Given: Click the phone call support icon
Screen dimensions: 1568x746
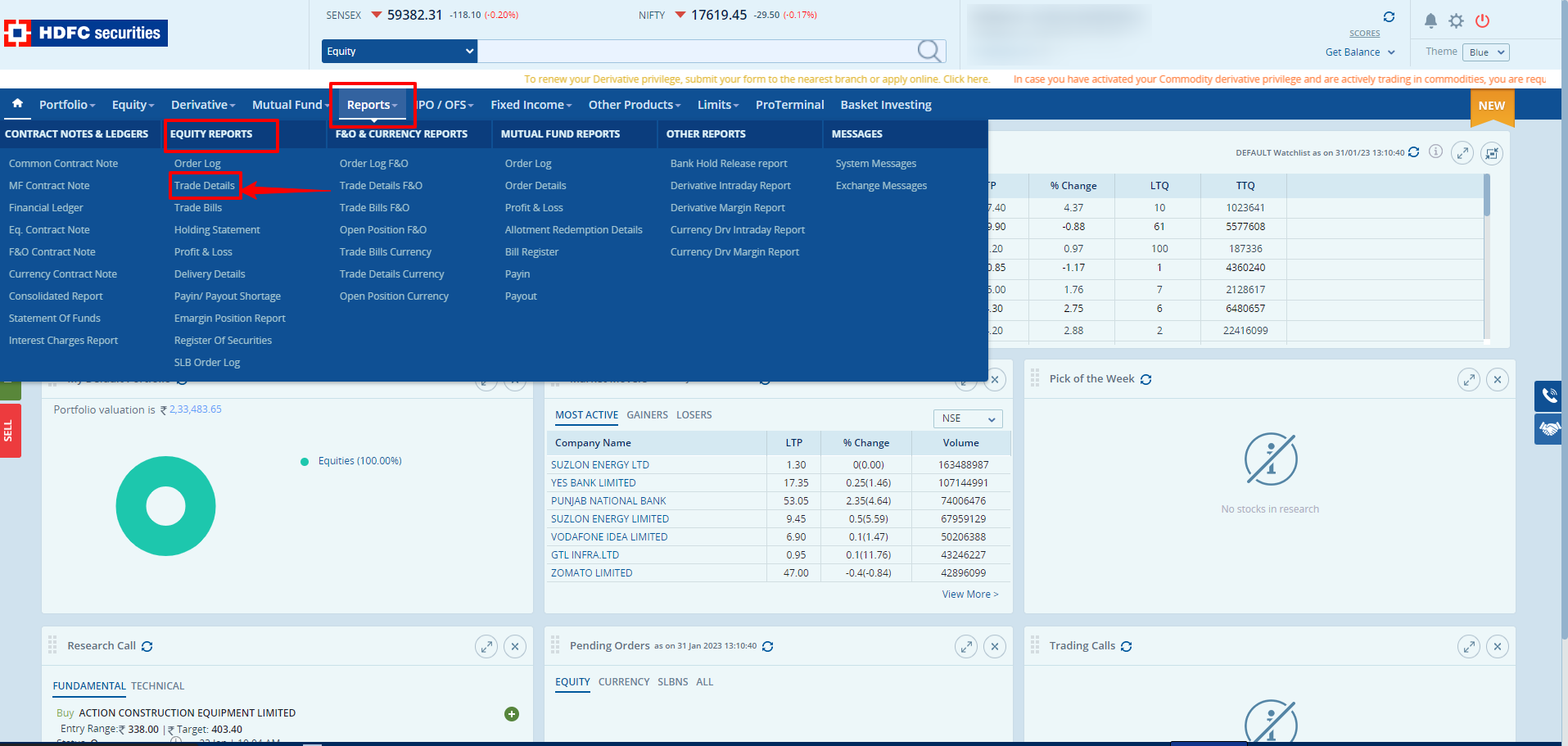Looking at the screenshot, I should [1549, 396].
